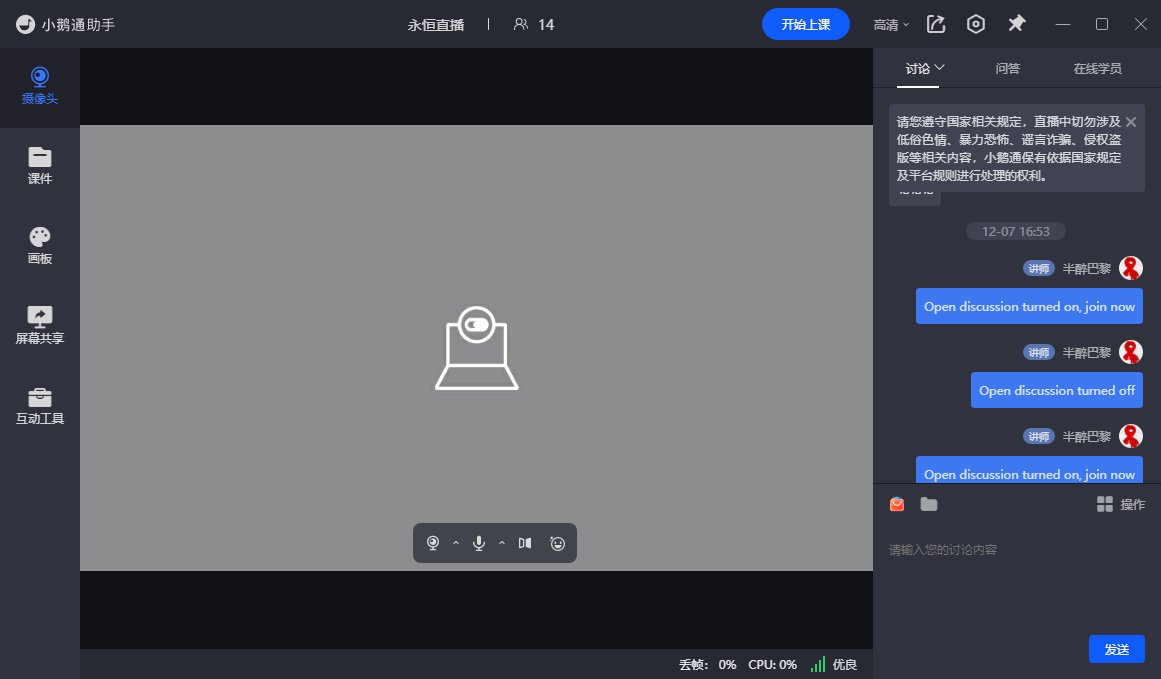Start 屏幕共享 screen sharing
This screenshot has width=1161, height=679.
point(40,326)
